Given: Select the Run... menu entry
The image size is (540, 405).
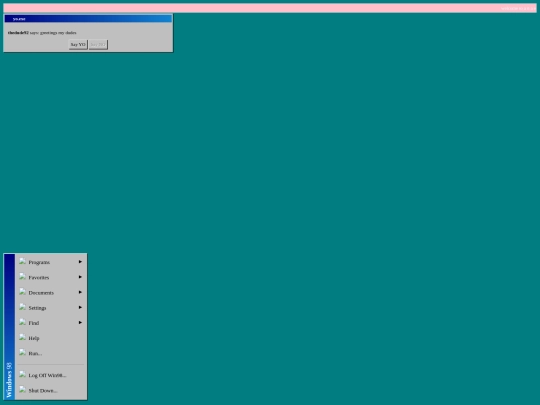Looking at the screenshot, I should pos(51,353).
